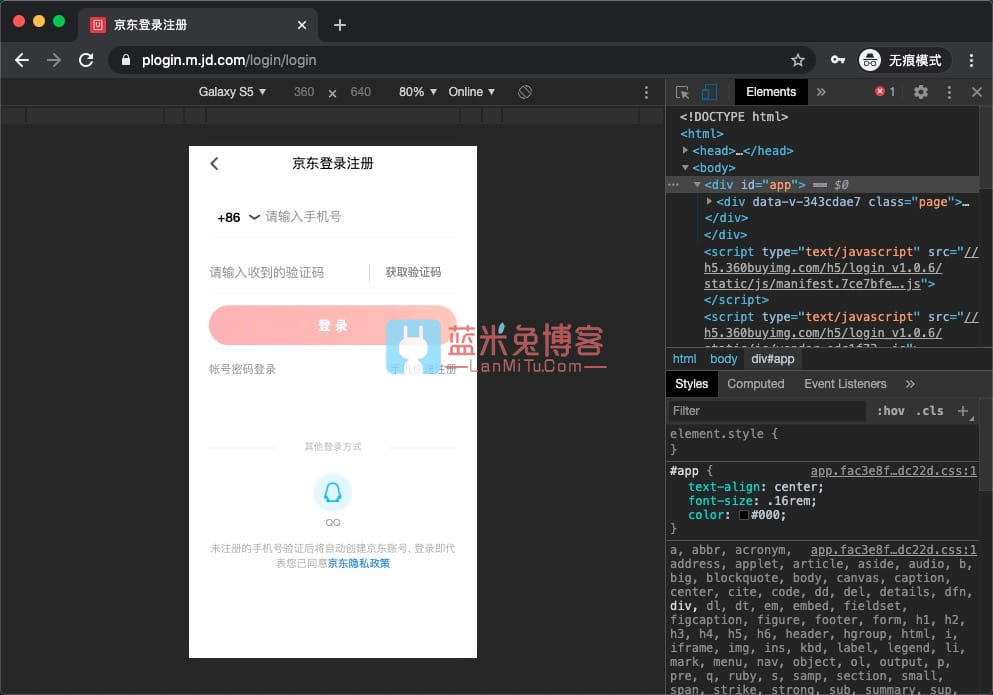Close the DevTools panel
The image size is (993, 695).
[977, 92]
